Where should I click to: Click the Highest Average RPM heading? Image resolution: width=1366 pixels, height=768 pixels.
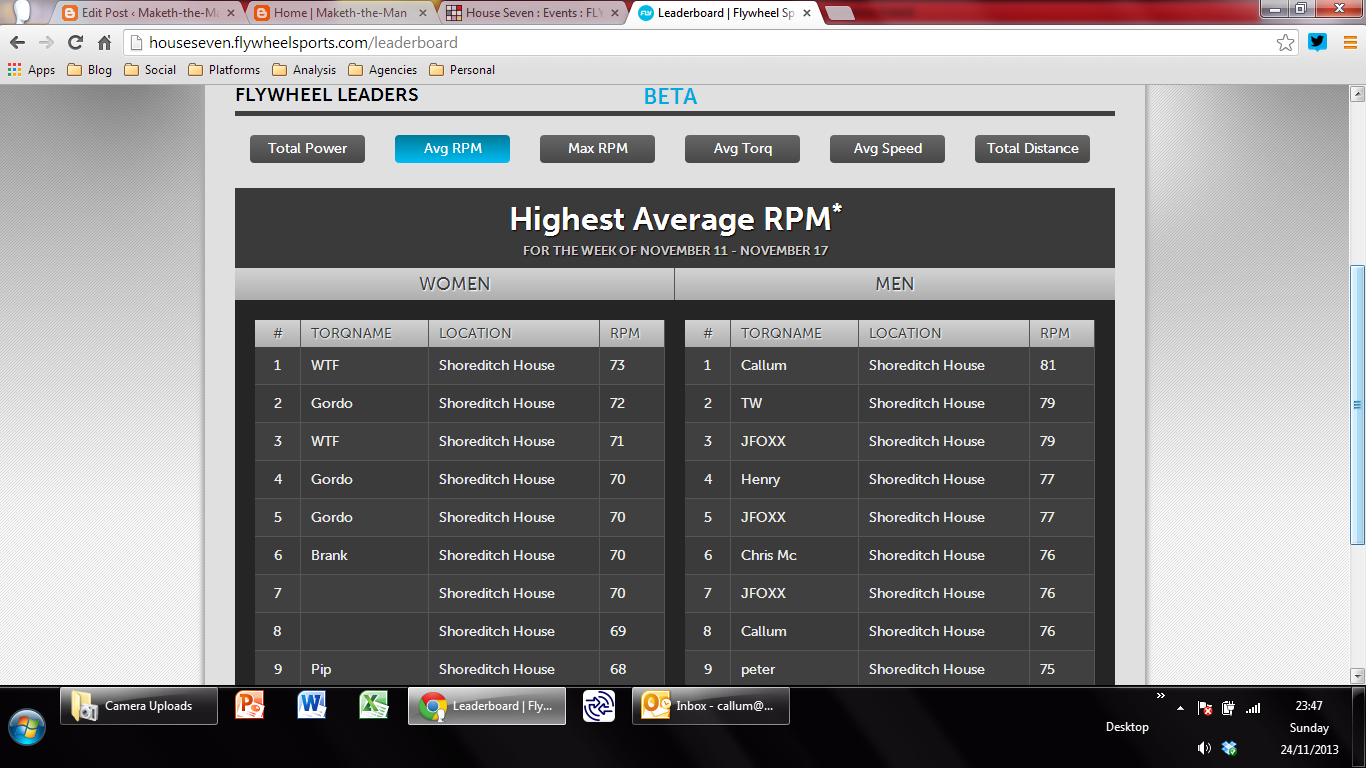point(675,219)
